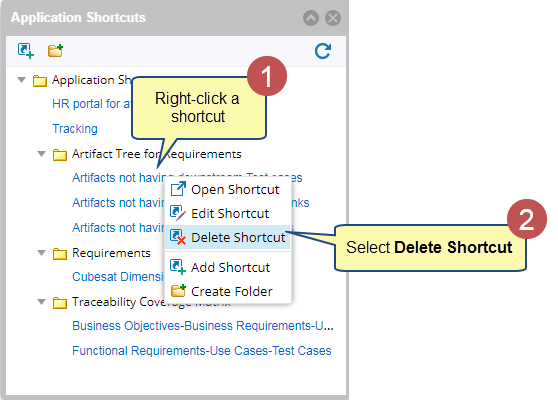Collapse the Application Shortcuts root tree node
The height and width of the screenshot is (400, 558).
click(22, 80)
